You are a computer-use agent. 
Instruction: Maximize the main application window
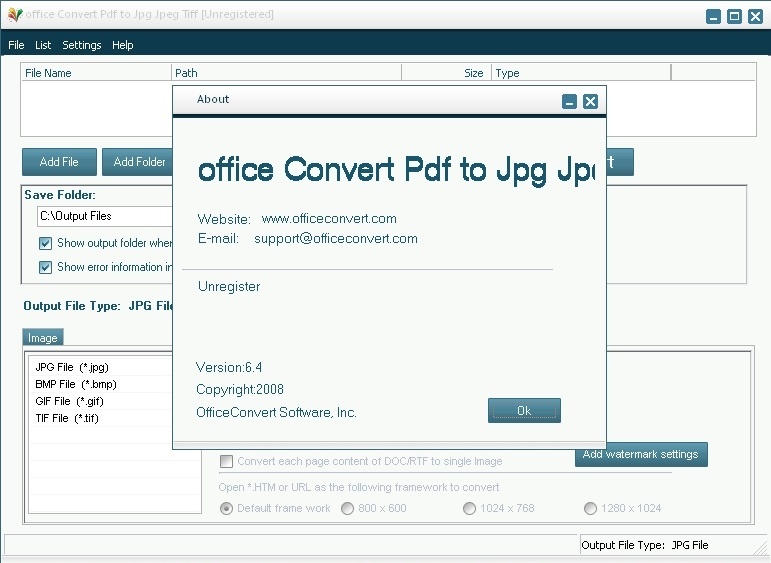point(734,16)
